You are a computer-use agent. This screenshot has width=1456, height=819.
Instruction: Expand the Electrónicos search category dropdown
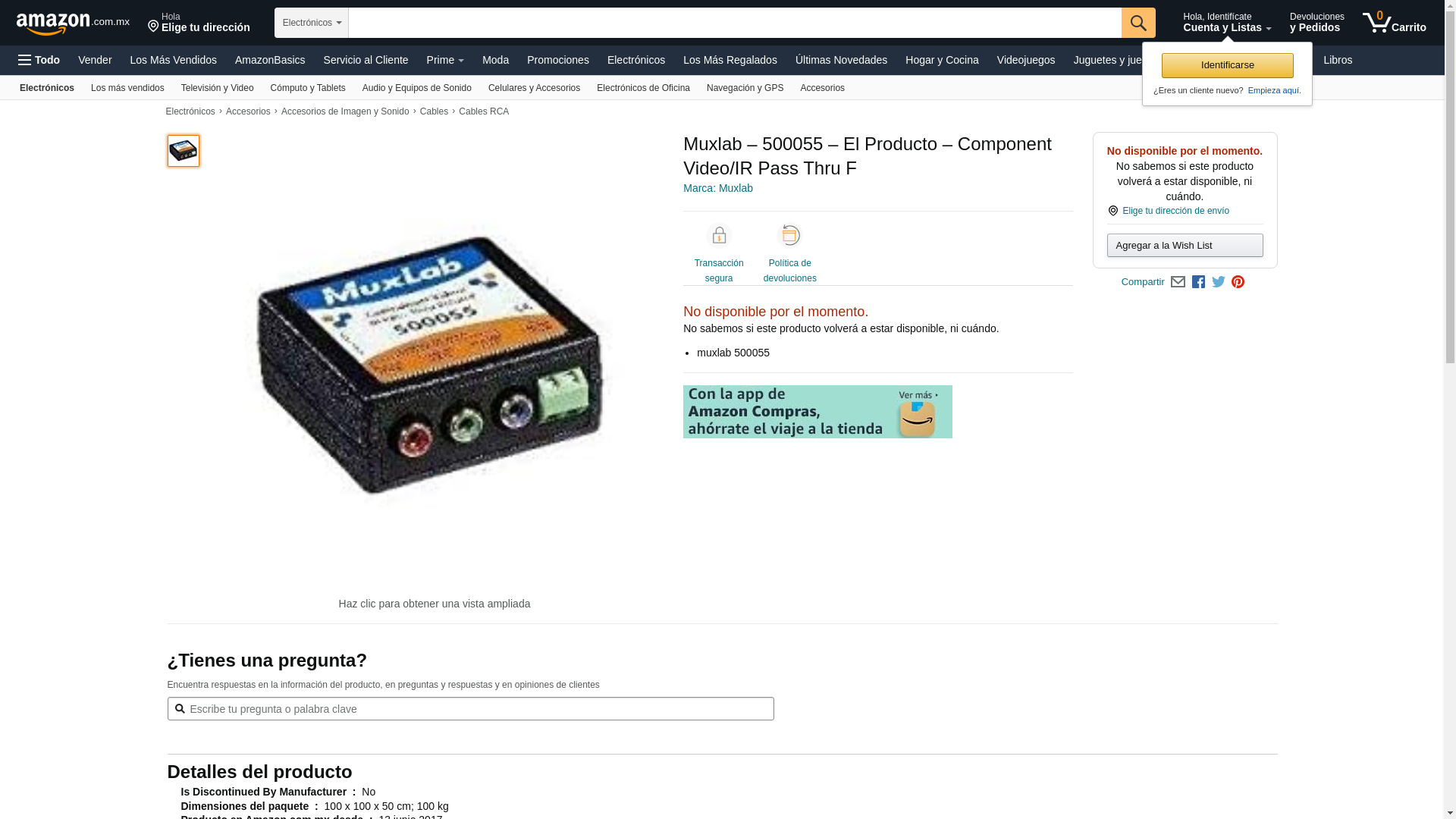click(x=312, y=23)
